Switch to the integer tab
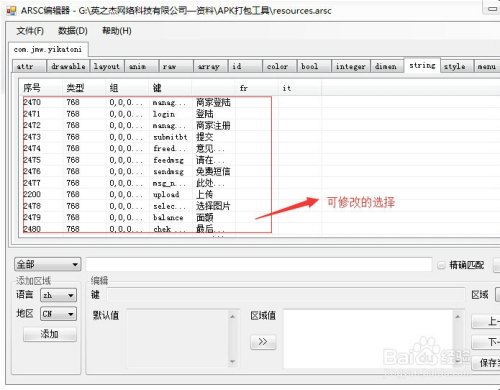This screenshot has height=390, width=500. (351, 66)
